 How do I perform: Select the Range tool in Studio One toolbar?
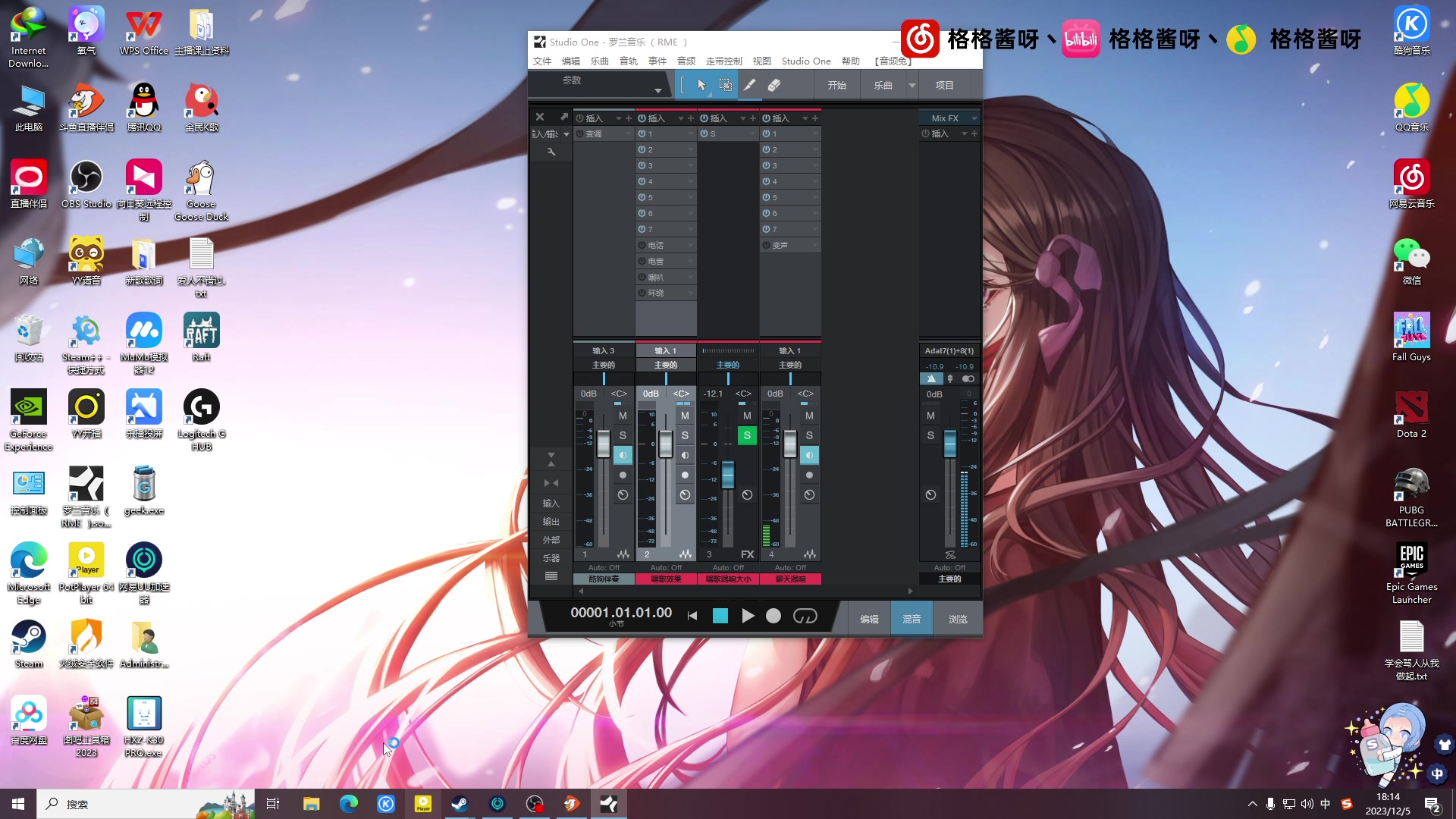[x=726, y=86]
